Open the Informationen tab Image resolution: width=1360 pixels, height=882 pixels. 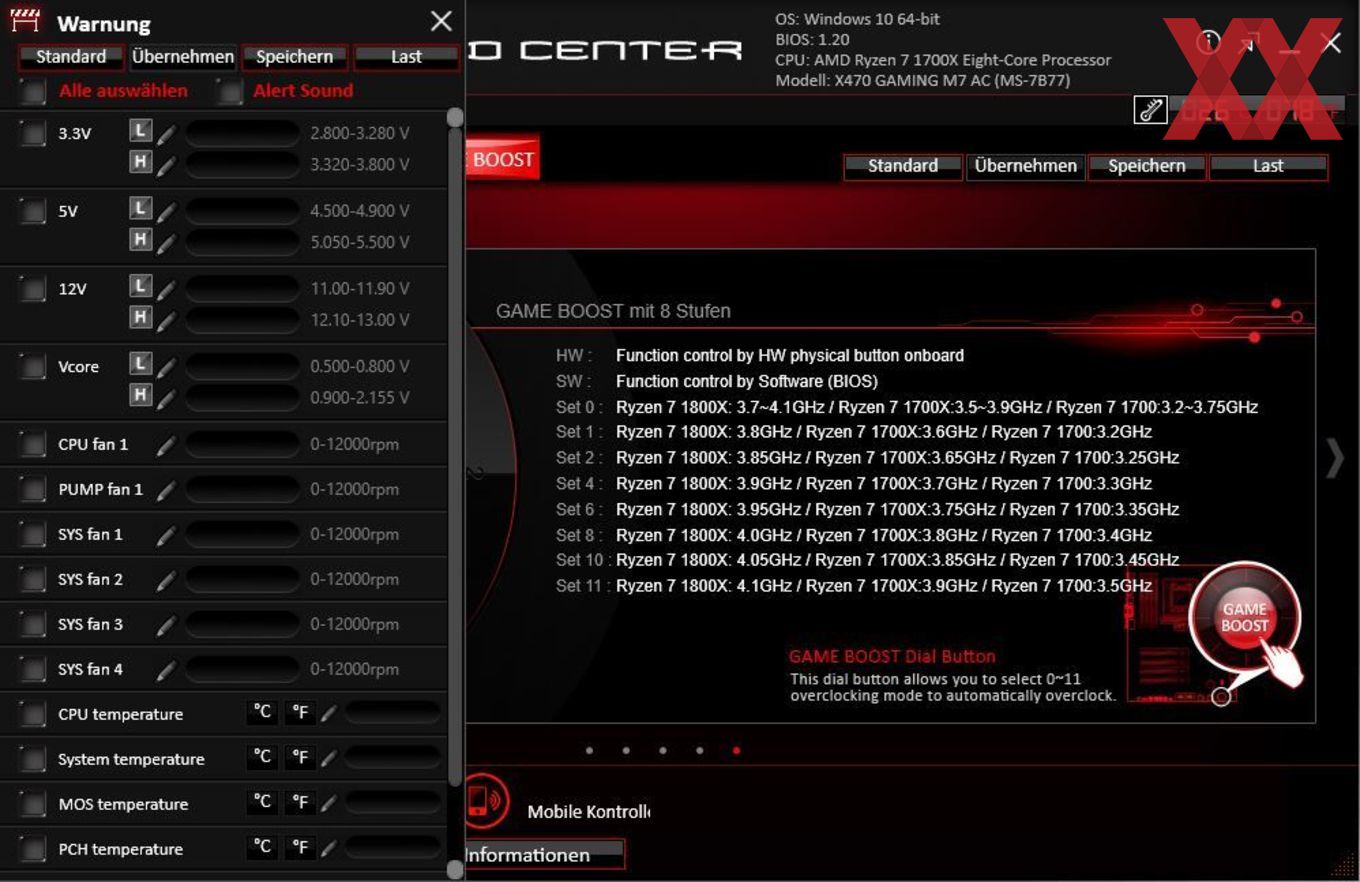tap(545, 855)
